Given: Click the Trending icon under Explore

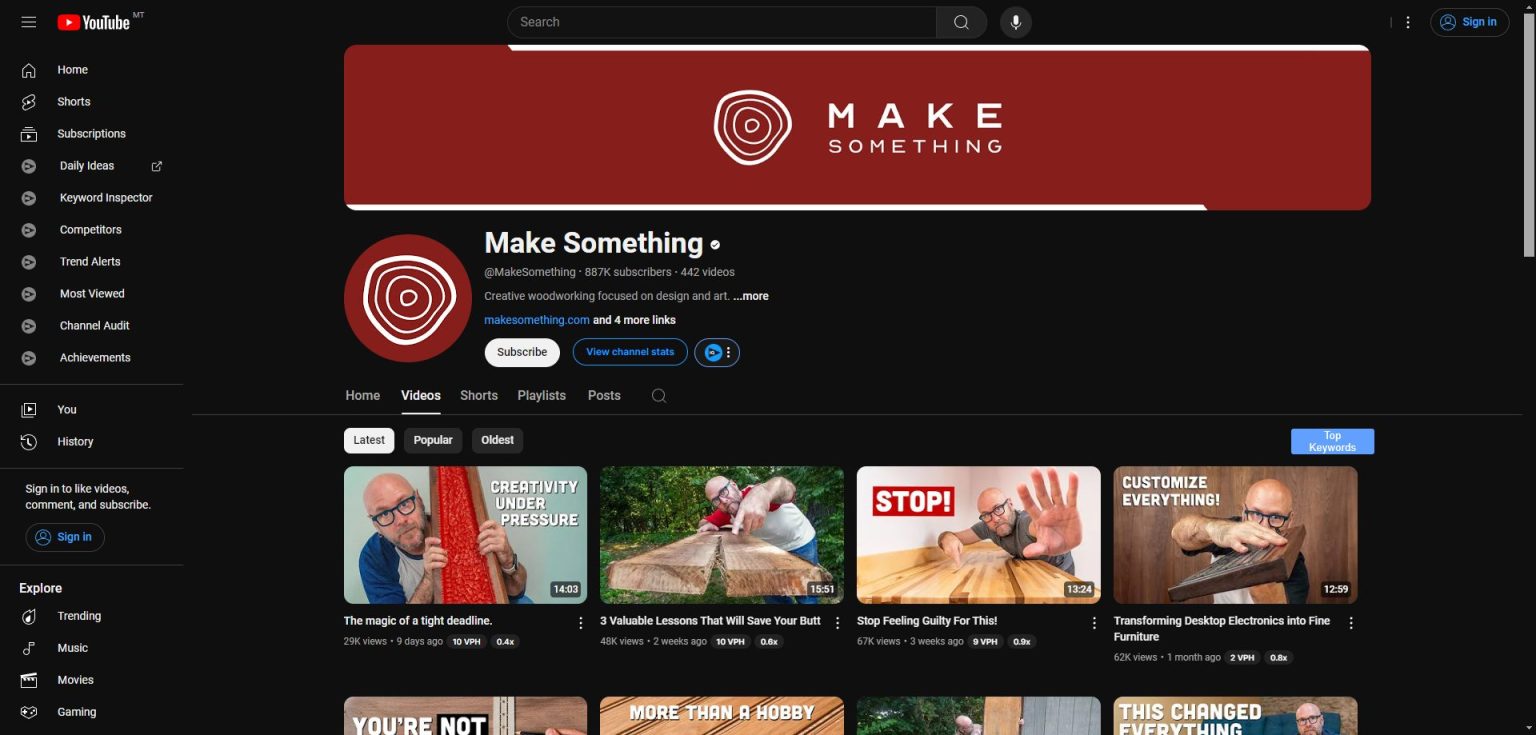Looking at the screenshot, I should pyautogui.click(x=28, y=616).
